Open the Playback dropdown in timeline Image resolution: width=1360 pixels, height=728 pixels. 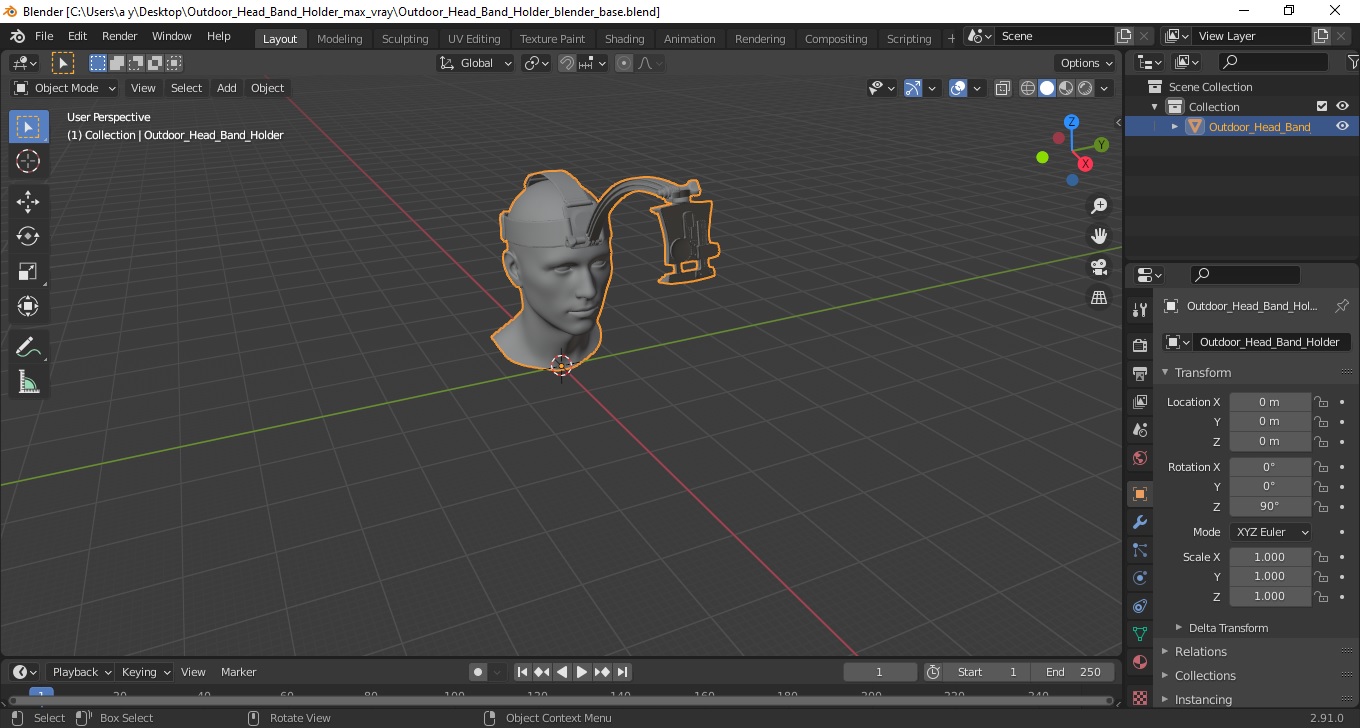(80, 672)
